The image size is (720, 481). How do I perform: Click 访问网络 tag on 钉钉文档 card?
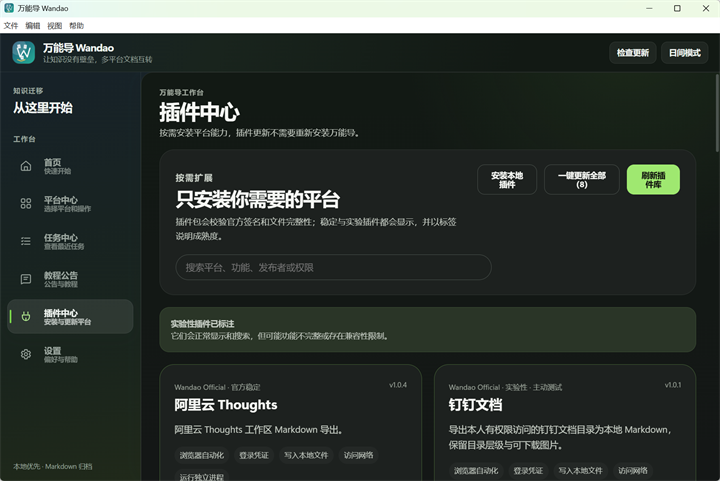pos(633,470)
